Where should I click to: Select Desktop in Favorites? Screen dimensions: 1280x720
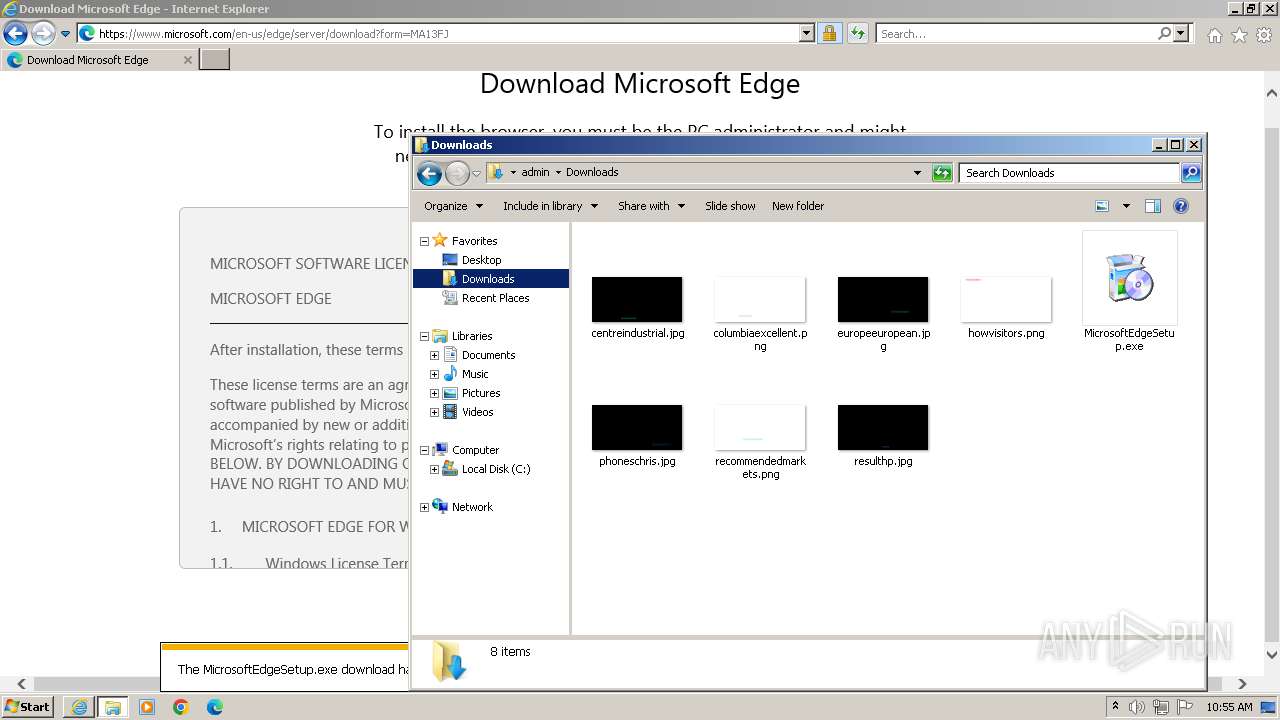pyautogui.click(x=481, y=260)
